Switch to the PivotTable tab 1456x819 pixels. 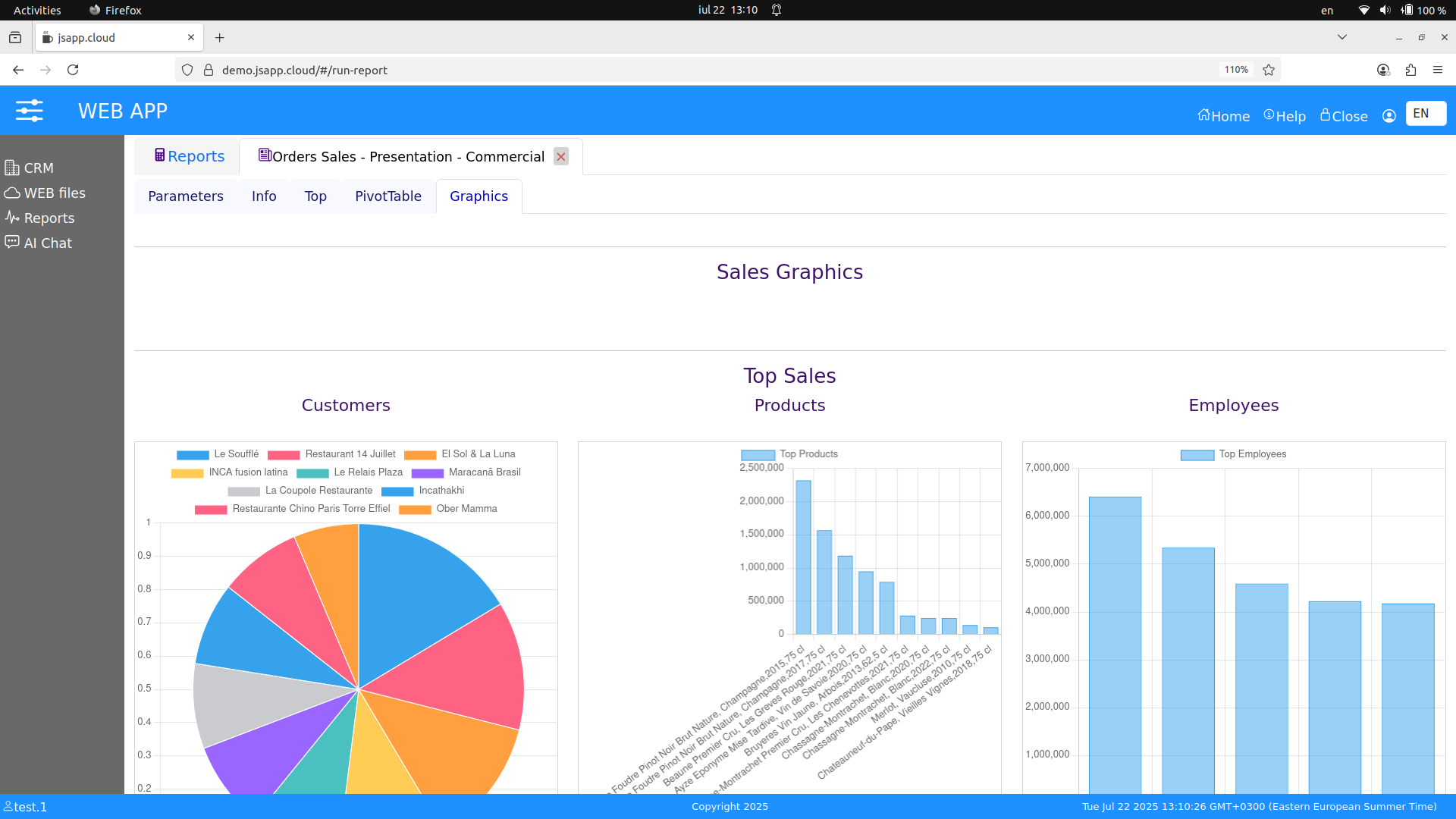pyautogui.click(x=388, y=196)
